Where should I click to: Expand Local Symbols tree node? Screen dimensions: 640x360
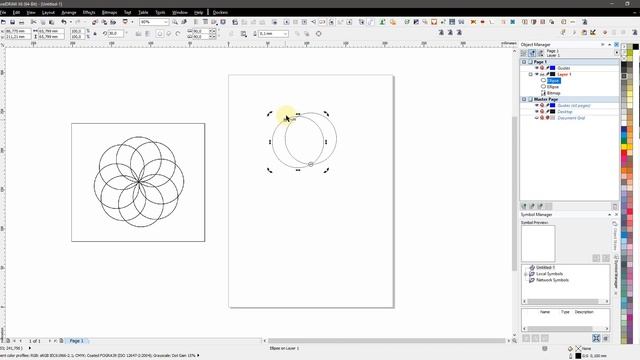coord(526,274)
